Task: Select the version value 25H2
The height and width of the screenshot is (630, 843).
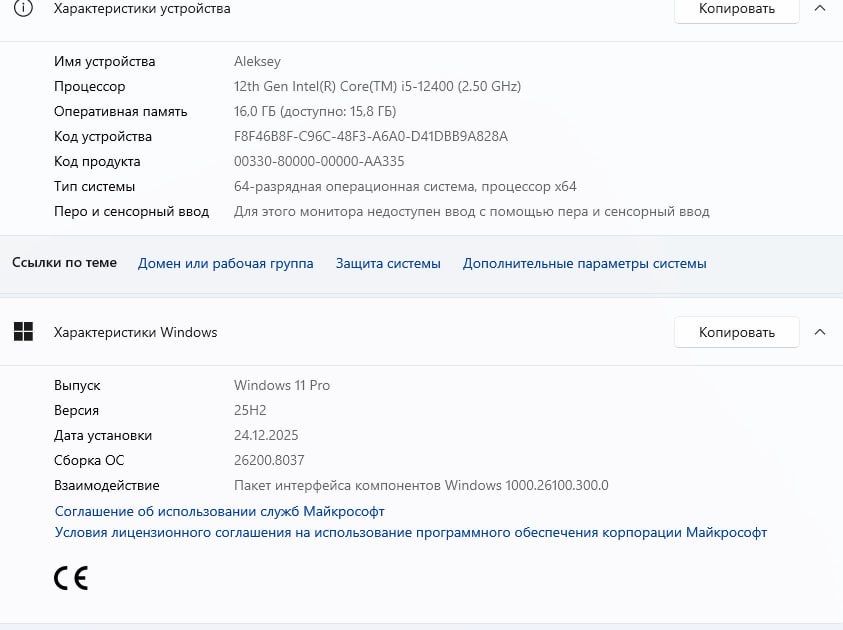Action: point(250,410)
